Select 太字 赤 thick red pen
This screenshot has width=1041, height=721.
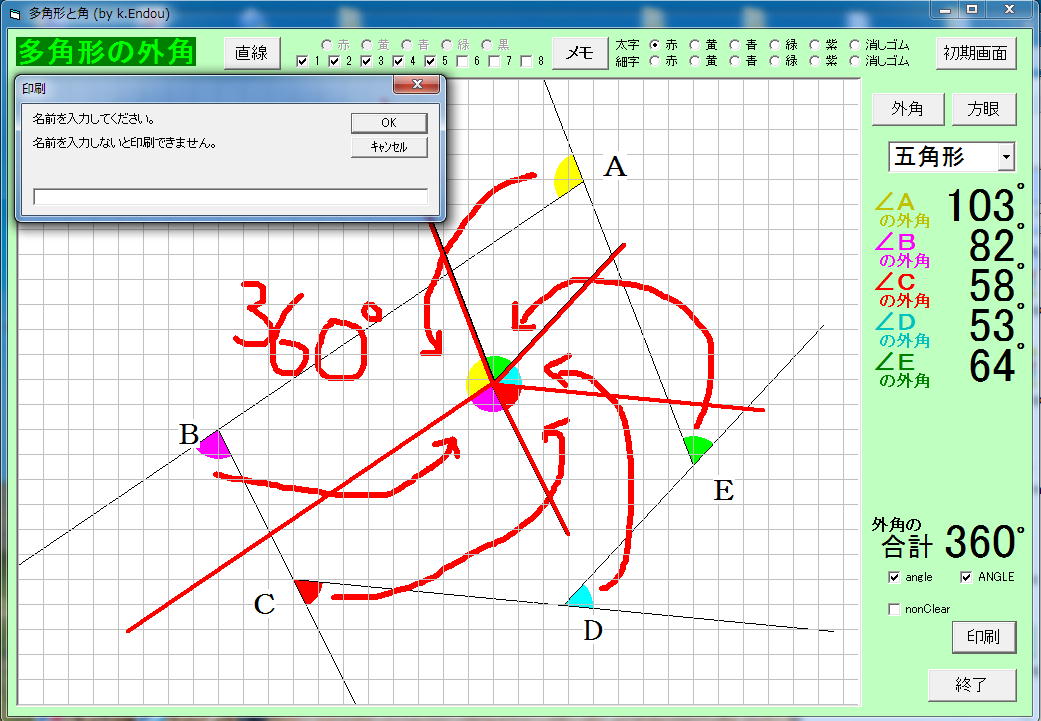click(x=655, y=45)
